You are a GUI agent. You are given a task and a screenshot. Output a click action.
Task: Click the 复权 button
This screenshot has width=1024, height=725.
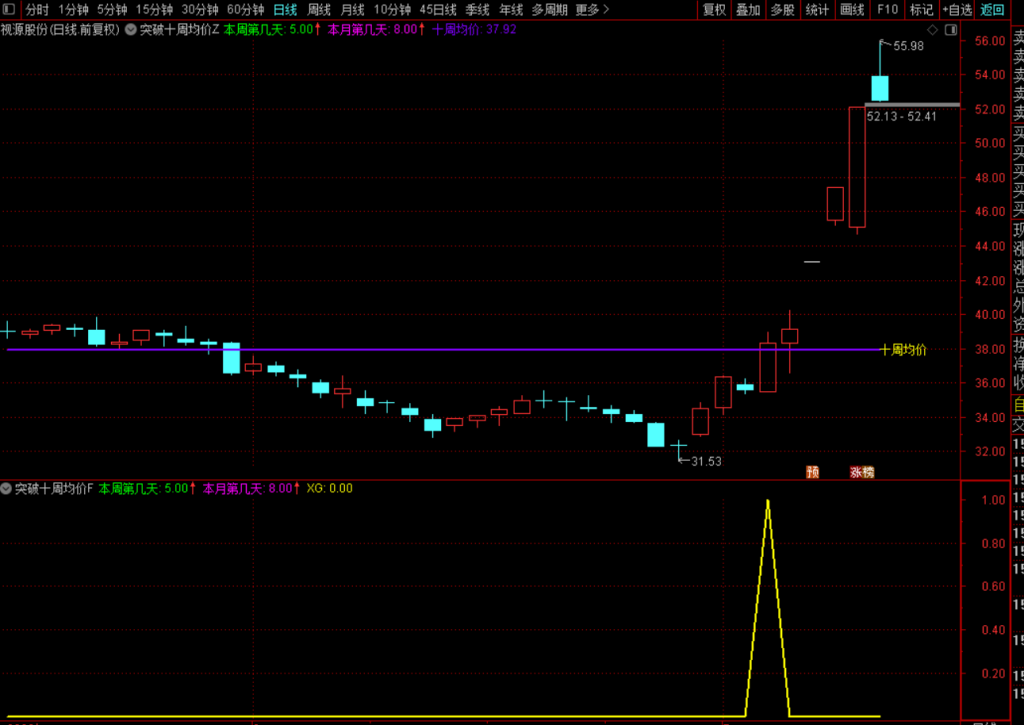pos(714,10)
